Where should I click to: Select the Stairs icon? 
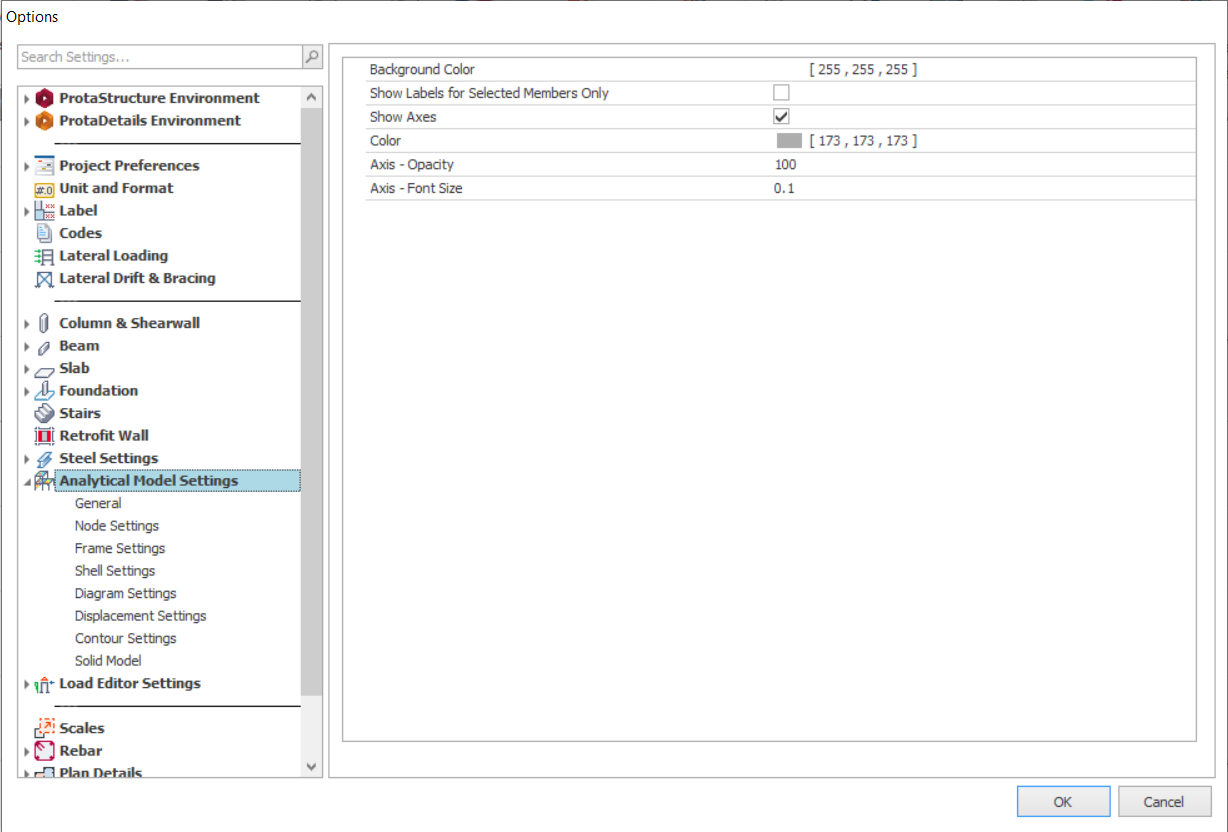coord(44,413)
